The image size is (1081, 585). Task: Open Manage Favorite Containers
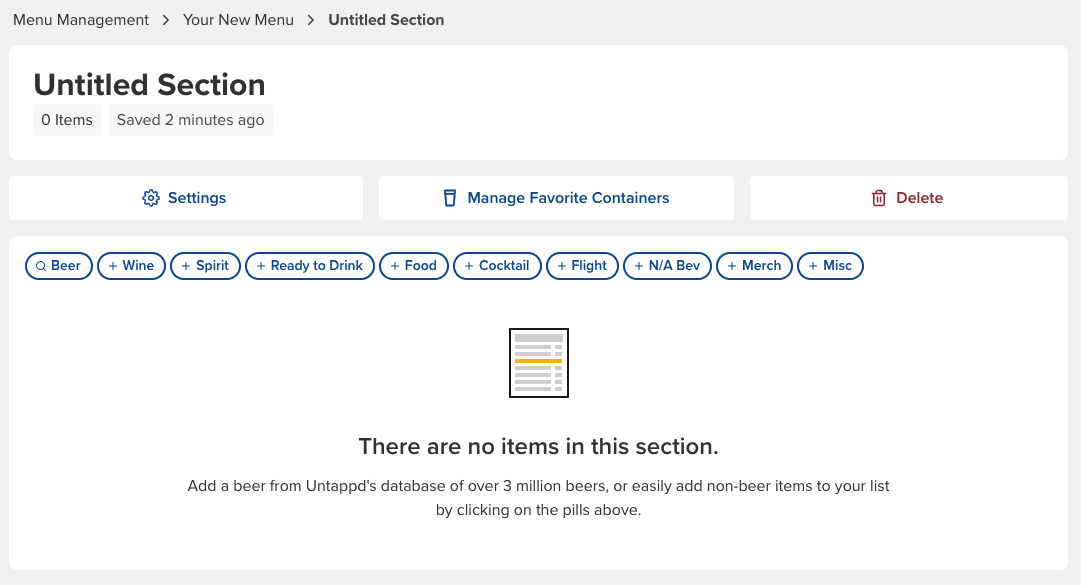(x=556, y=198)
